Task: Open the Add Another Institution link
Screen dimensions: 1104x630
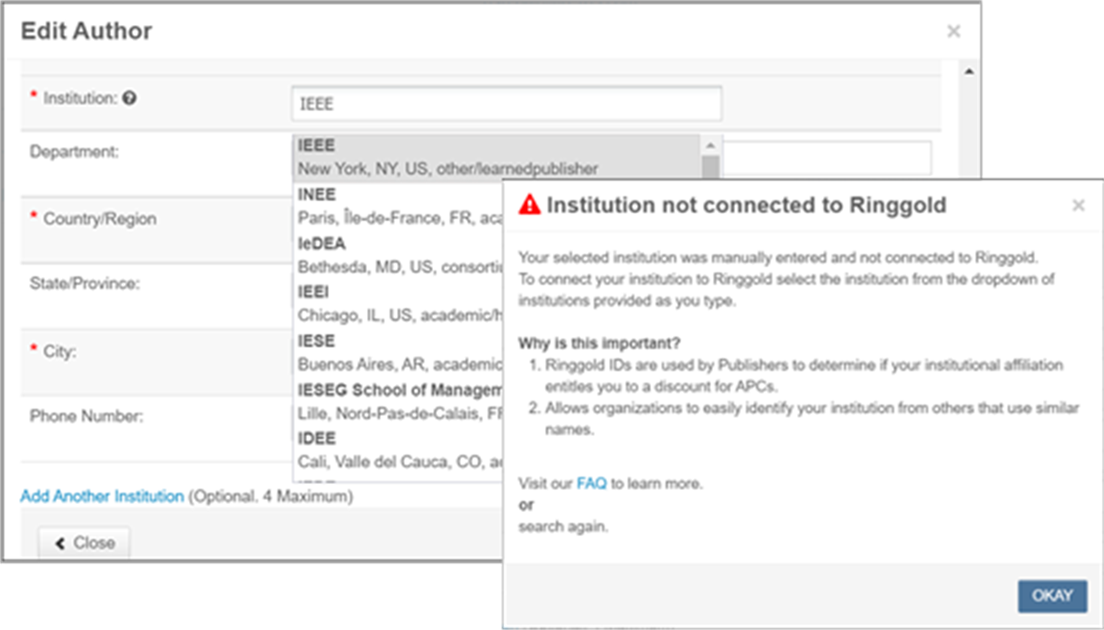Action: coord(102,496)
